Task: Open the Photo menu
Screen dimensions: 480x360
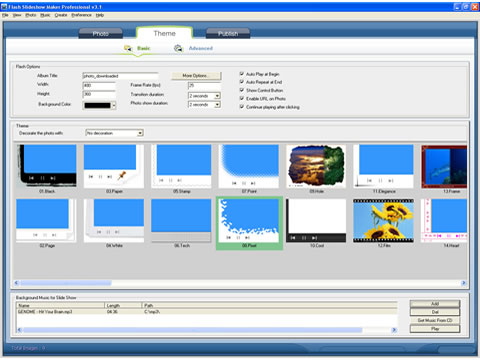Action: pos(31,15)
